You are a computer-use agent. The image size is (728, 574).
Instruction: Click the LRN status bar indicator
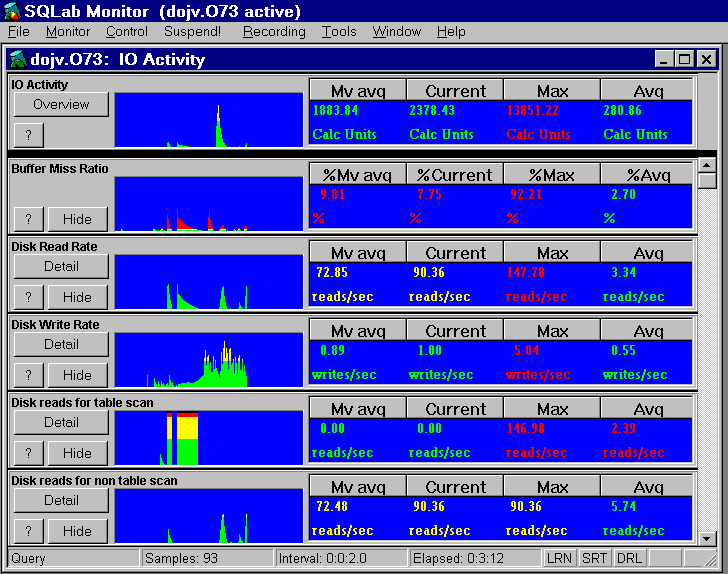[559, 558]
